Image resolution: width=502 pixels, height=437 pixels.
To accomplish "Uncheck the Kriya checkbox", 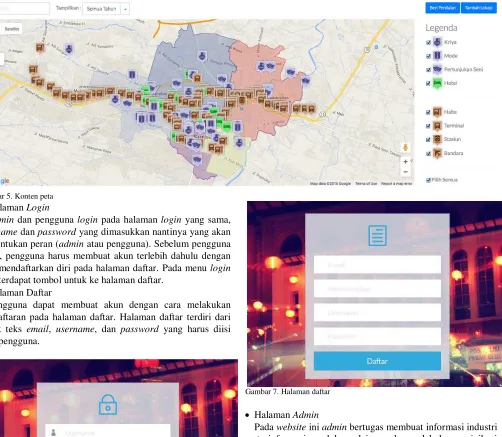I will coord(428,42).
